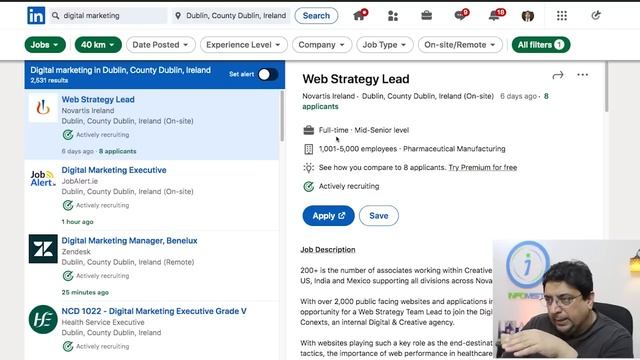The height and width of the screenshot is (360, 640).
Task: Click the recruiting badge icon under Novartis Ireland
Action: pyautogui.click(x=68, y=135)
